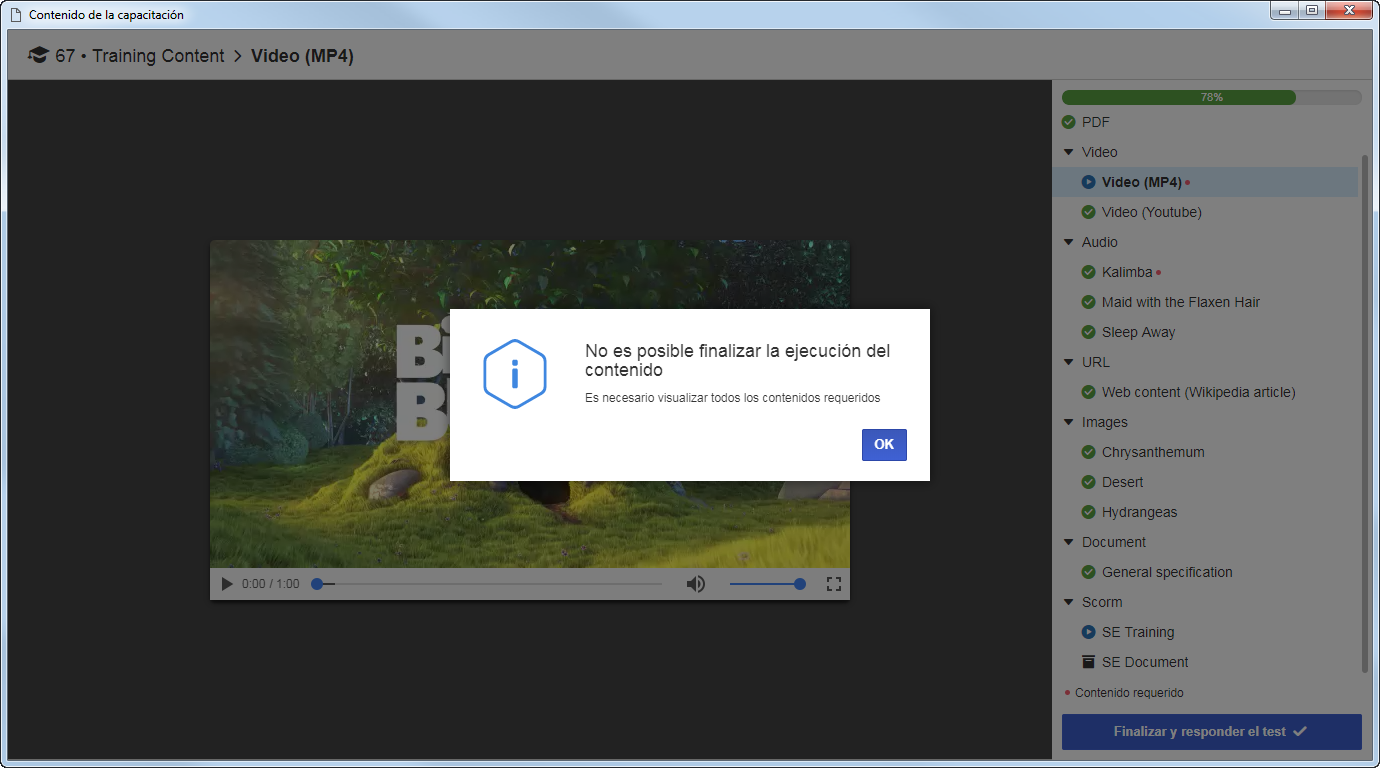The width and height of the screenshot is (1380, 768).
Task: Mute the video speaker icon
Action: click(x=696, y=584)
